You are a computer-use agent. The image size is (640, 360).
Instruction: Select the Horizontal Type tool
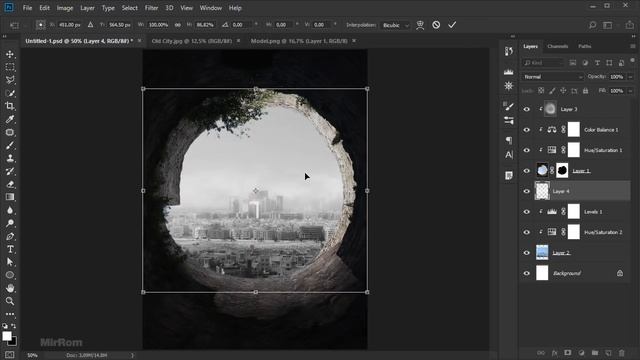(10, 249)
